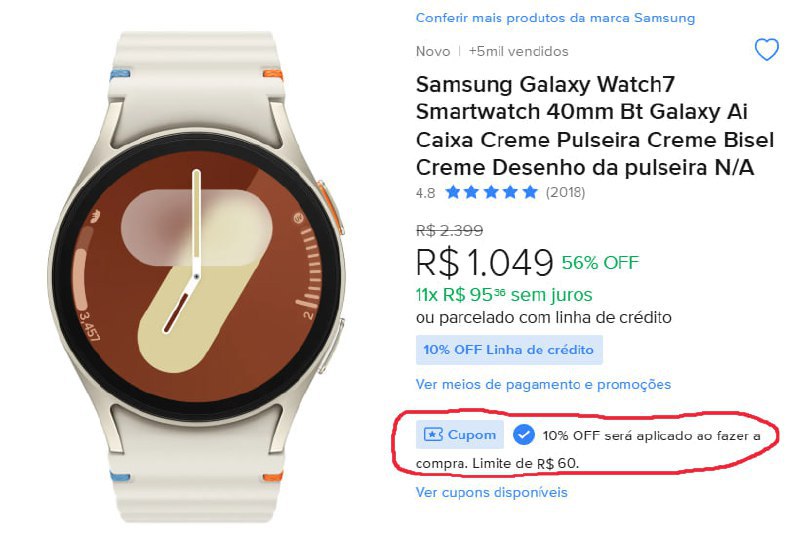Add product to favorites with heart icon
800x538 pixels.
(766, 50)
